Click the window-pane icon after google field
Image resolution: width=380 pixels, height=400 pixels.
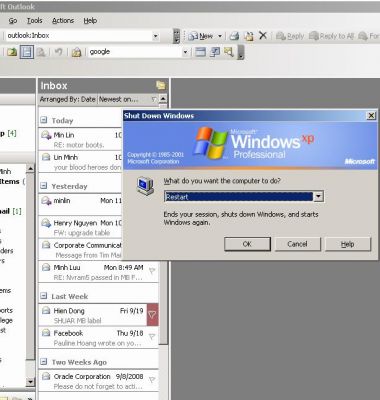[x=200, y=52]
